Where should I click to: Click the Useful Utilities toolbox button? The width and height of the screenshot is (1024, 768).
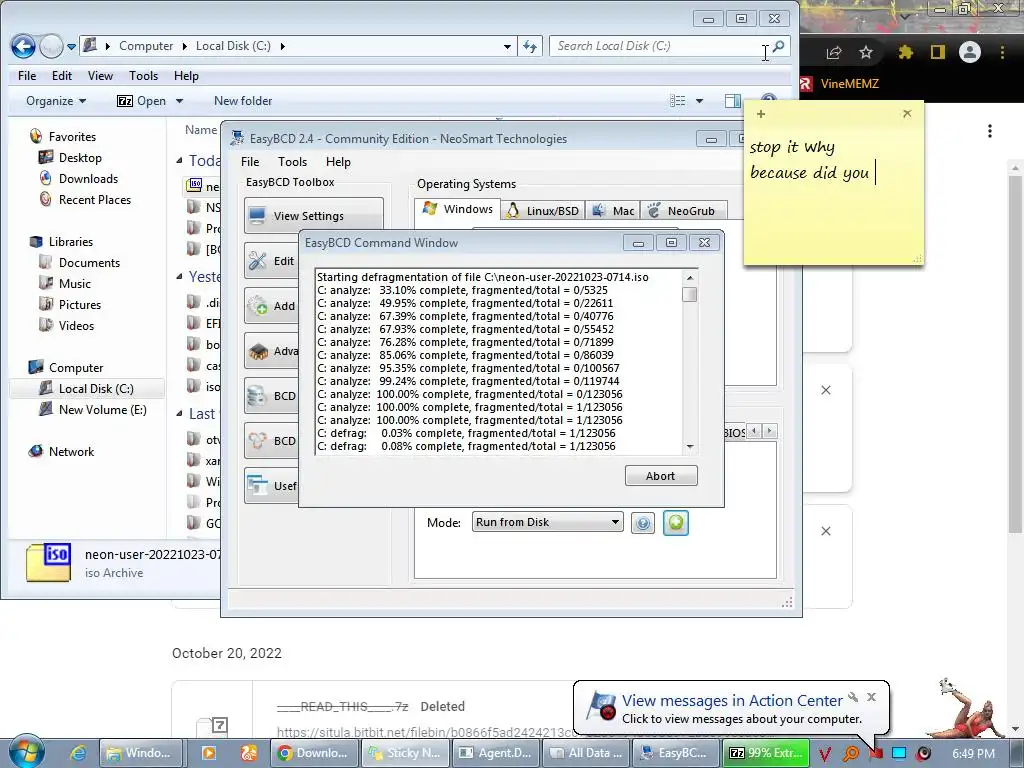pyautogui.click(x=272, y=486)
